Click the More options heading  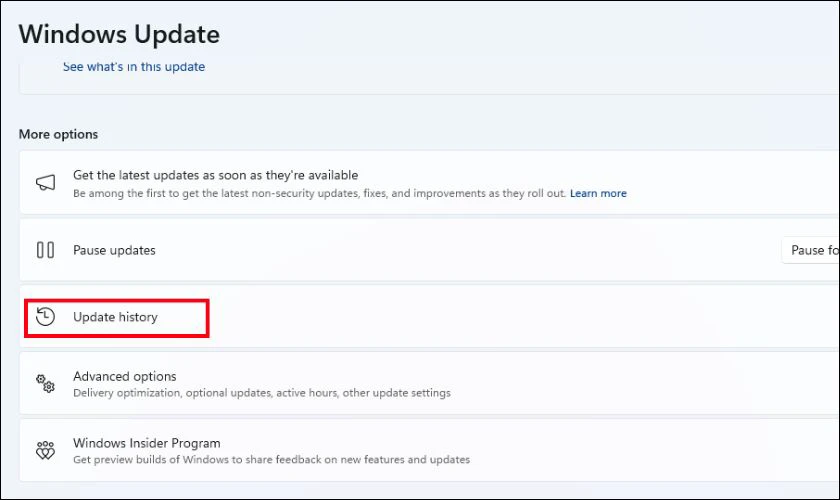[58, 134]
